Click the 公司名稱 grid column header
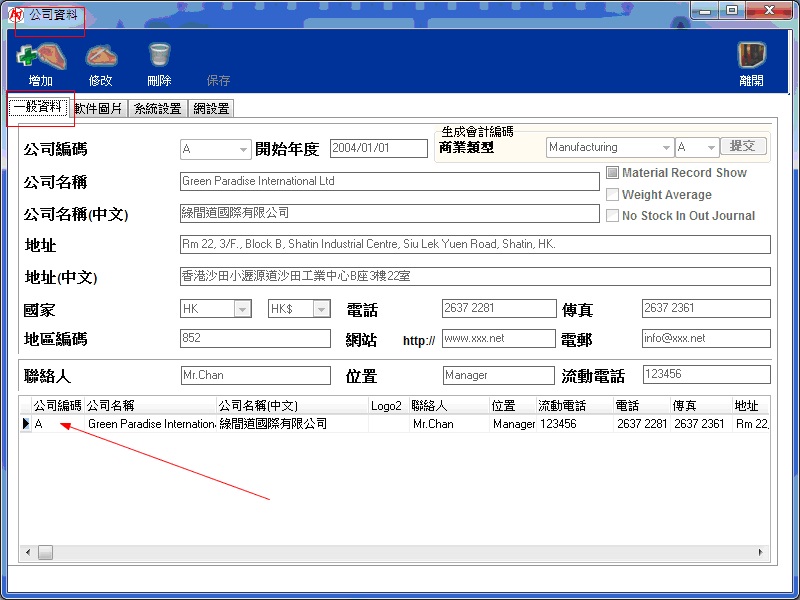 150,406
